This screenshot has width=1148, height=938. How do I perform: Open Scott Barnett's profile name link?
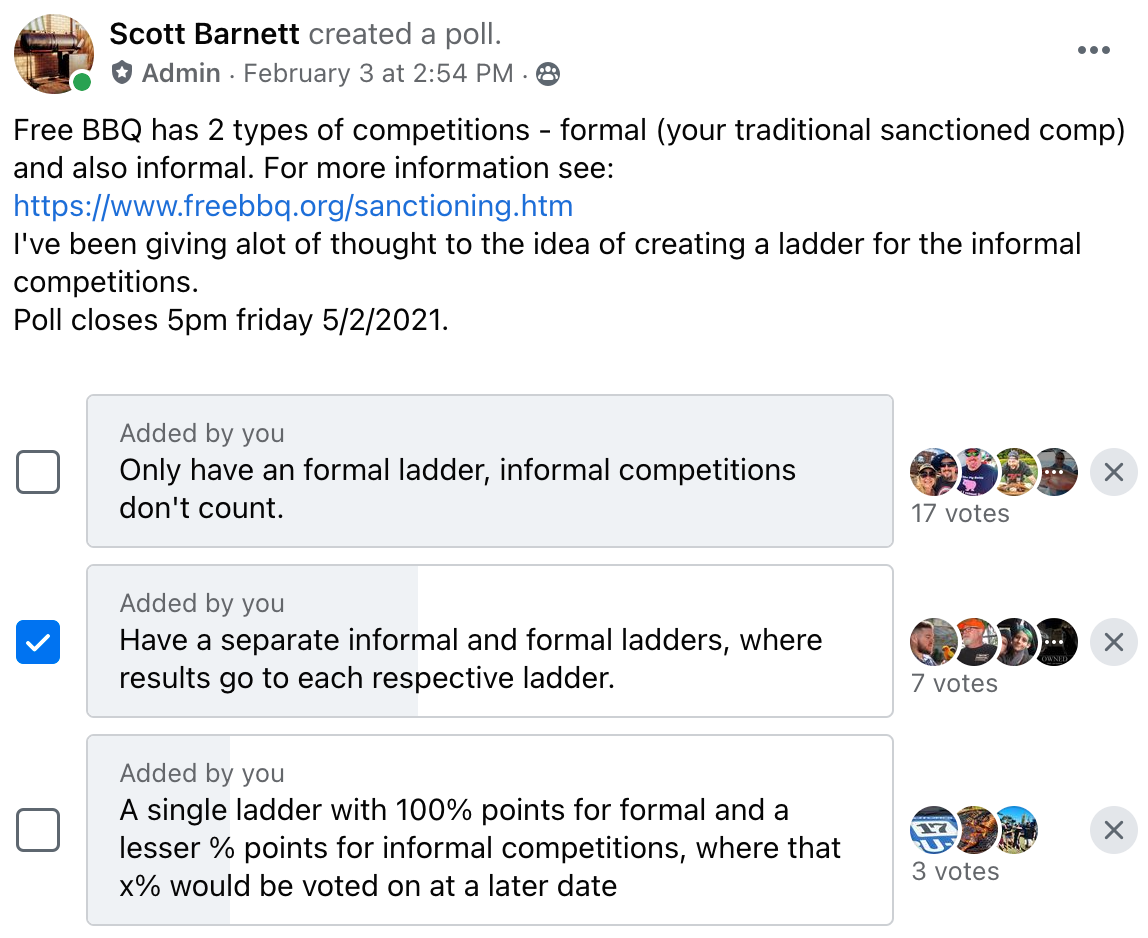[x=204, y=34]
